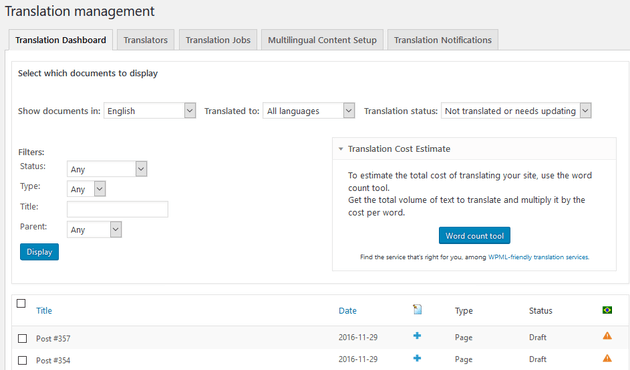Sort the table by Date
Screen dimensions: 630x370
(348, 311)
